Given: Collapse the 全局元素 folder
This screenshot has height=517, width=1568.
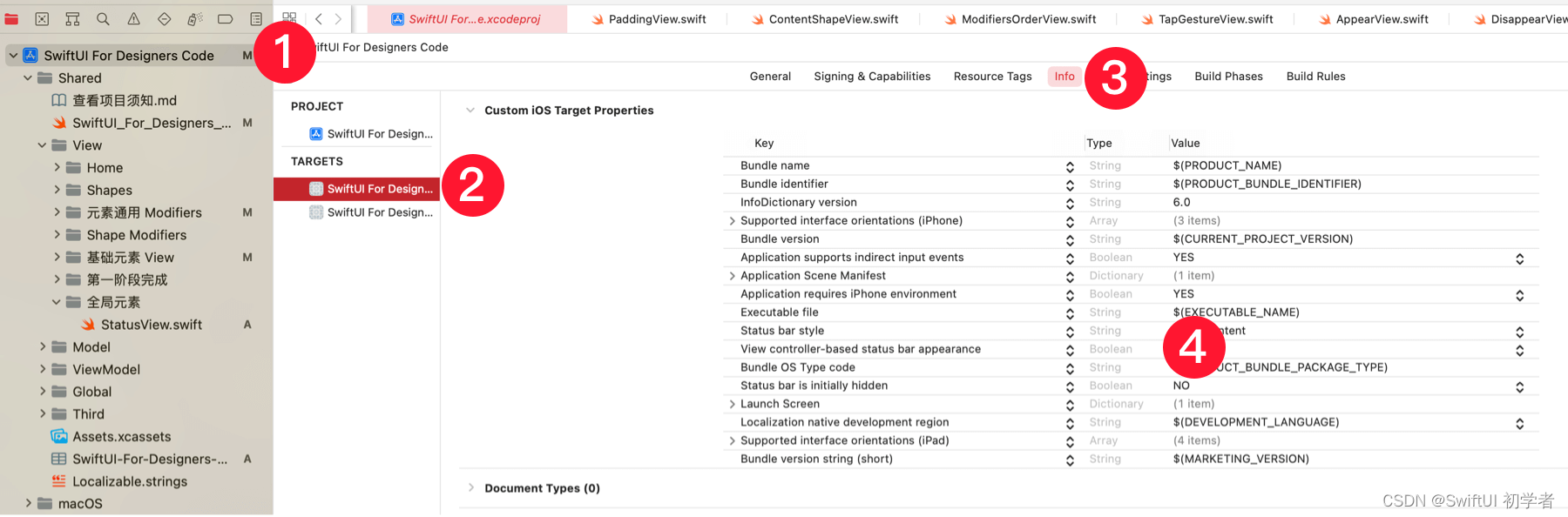Looking at the screenshot, I should (x=57, y=302).
